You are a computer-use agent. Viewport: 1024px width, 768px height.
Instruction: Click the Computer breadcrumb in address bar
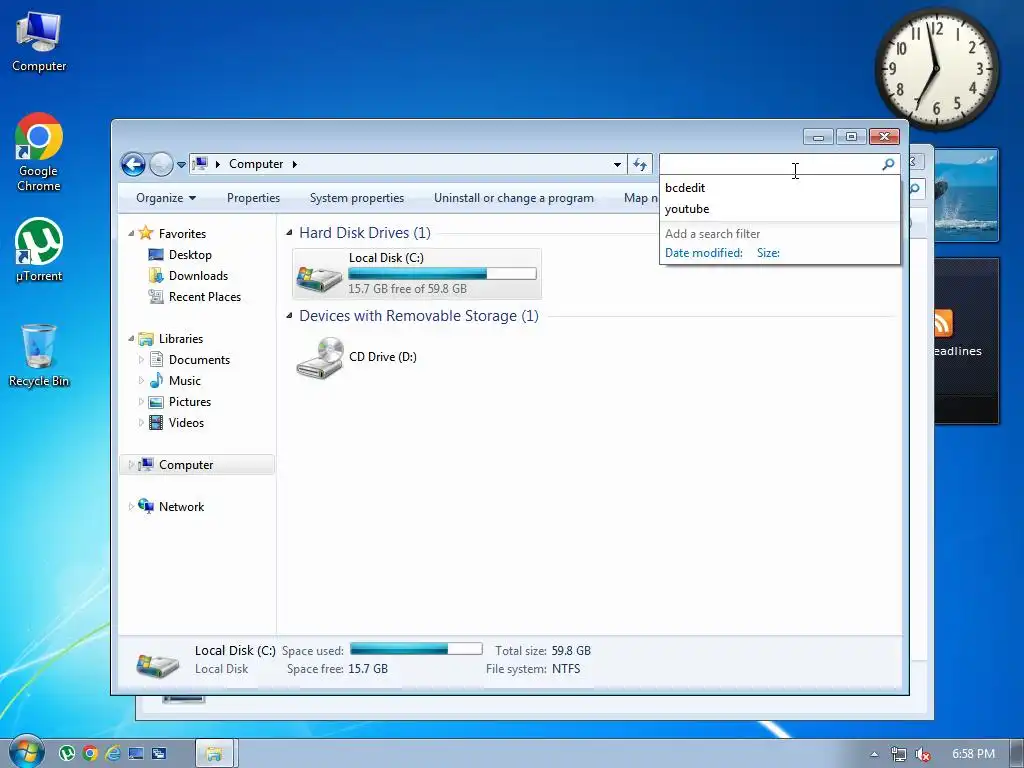256,164
